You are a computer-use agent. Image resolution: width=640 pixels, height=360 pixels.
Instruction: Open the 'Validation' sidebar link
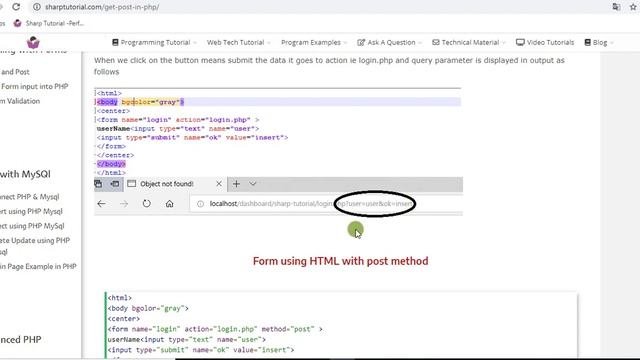pyautogui.click(x=20, y=101)
